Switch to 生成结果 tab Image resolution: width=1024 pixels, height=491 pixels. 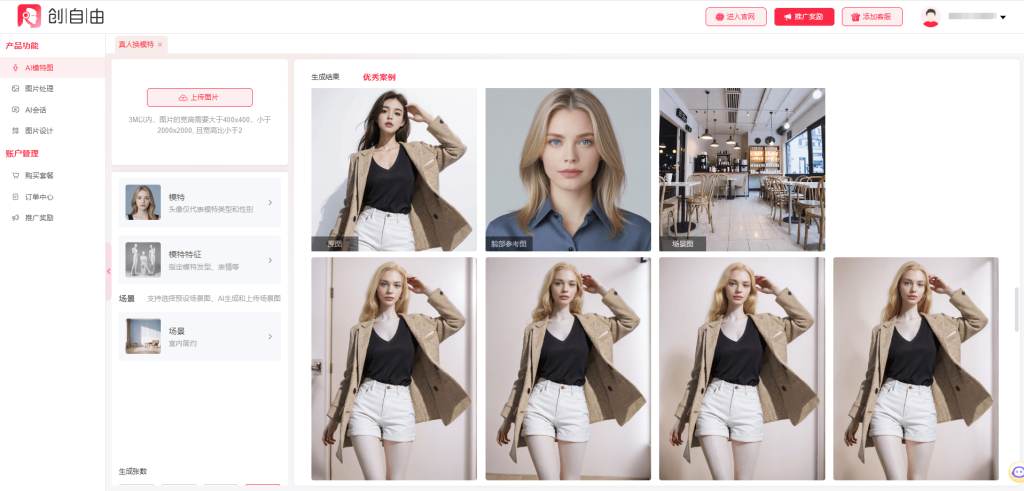[x=325, y=77]
